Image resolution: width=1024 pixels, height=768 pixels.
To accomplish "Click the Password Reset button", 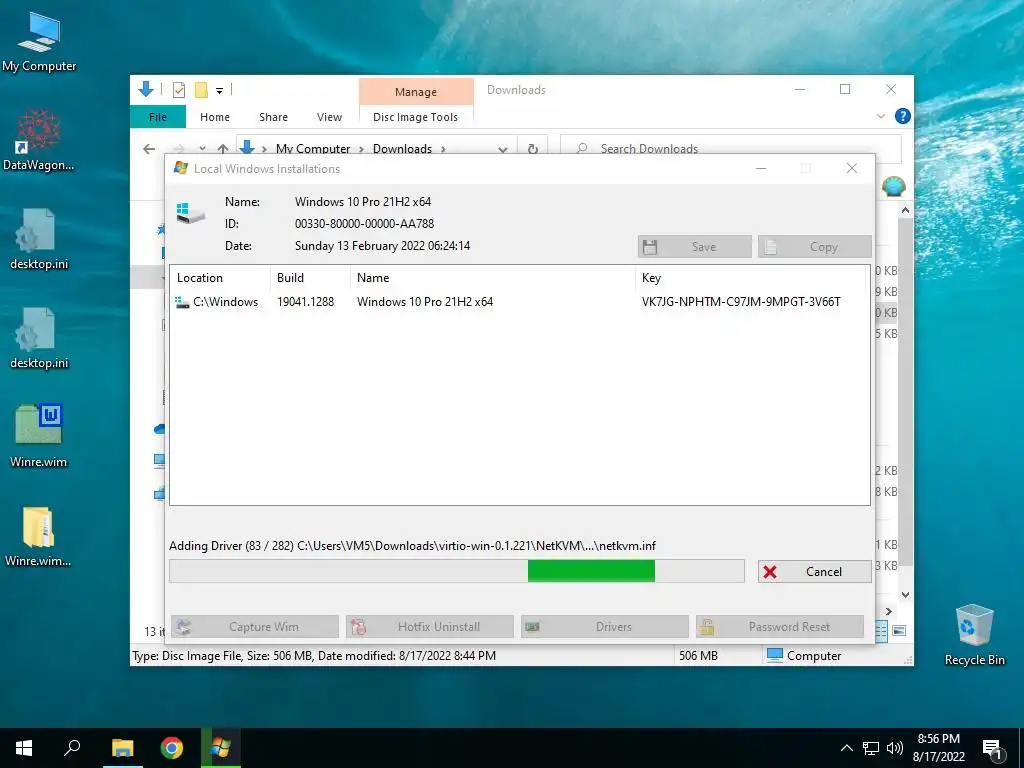I will 780,627.
